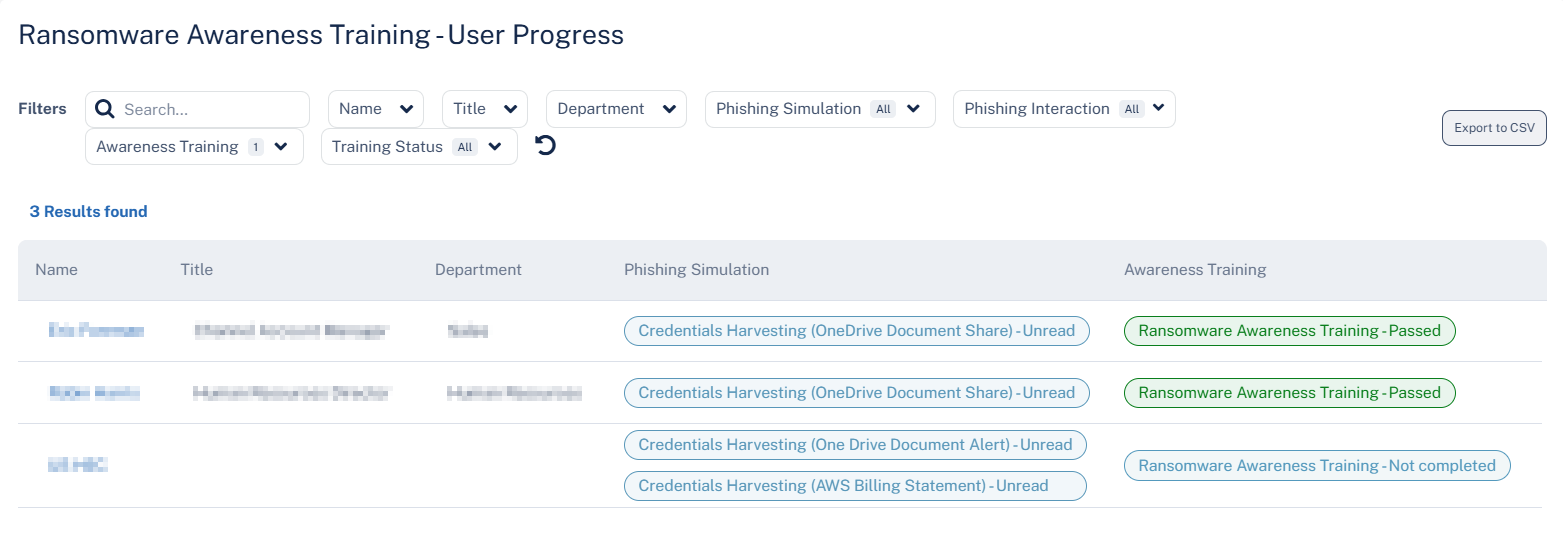This screenshot has height=535, width=1563.
Task: Click the first Ransomware Awareness Training Passed tag
Action: point(1289,331)
